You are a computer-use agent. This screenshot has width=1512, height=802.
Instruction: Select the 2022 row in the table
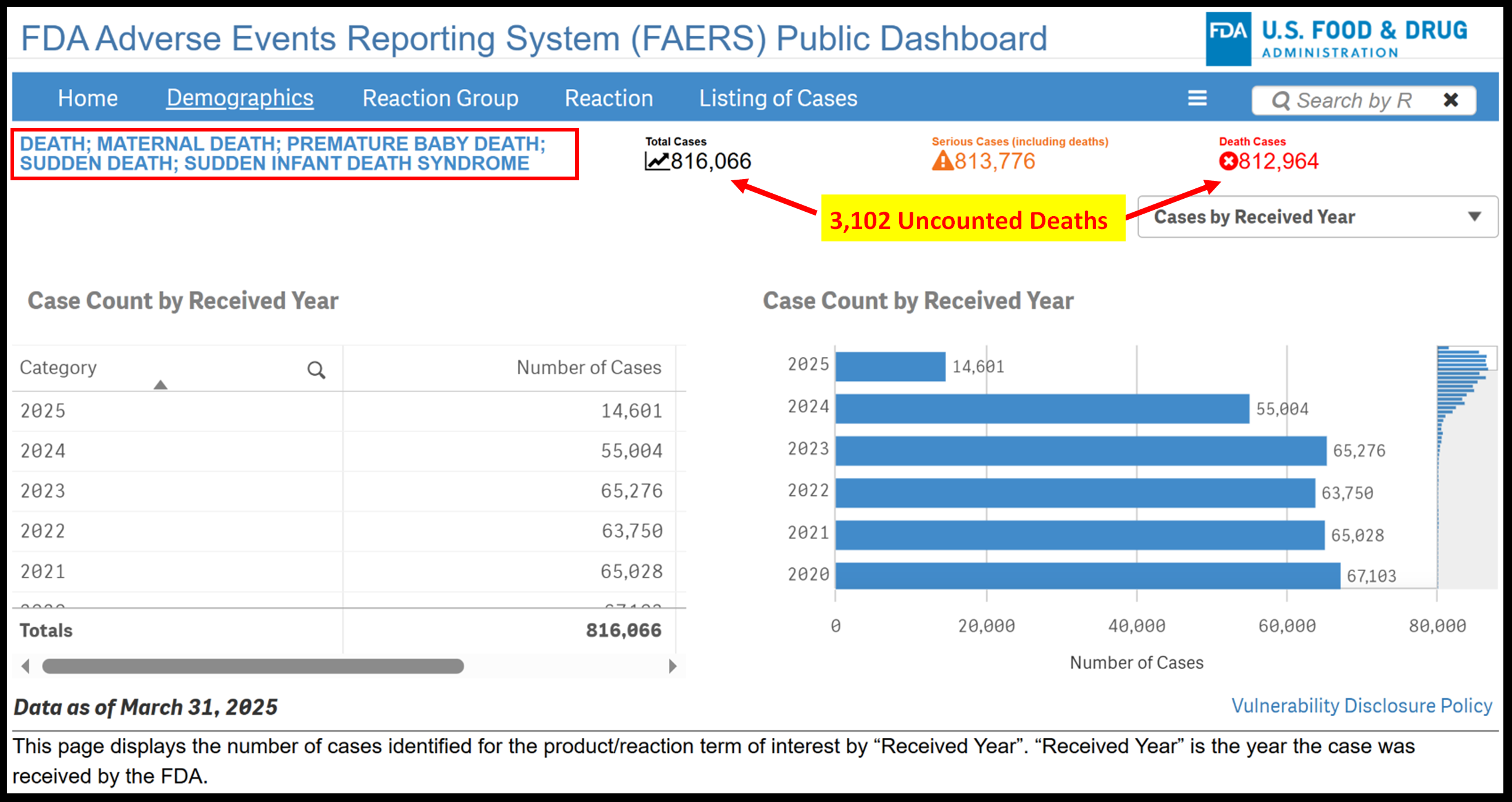pos(349,532)
